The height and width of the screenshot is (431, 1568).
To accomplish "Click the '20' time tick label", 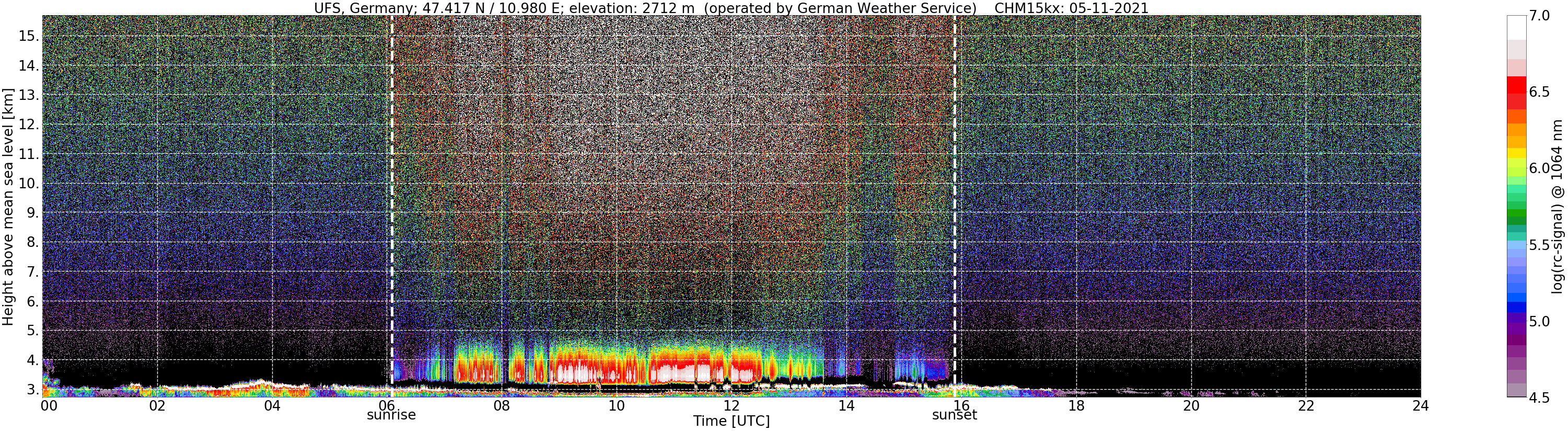I will 1191,405.
